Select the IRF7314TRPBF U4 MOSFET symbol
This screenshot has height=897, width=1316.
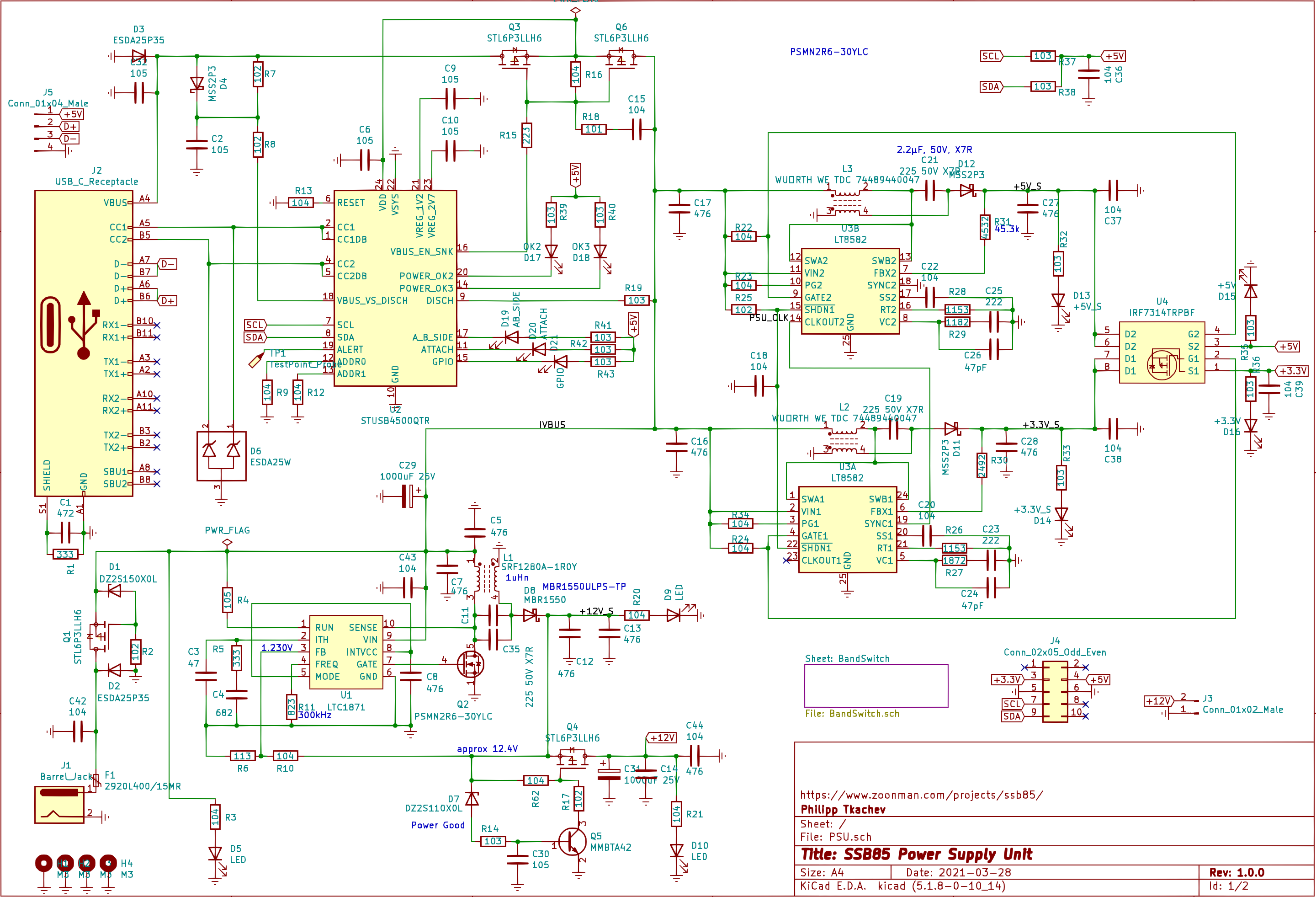pyautogui.click(x=1162, y=352)
